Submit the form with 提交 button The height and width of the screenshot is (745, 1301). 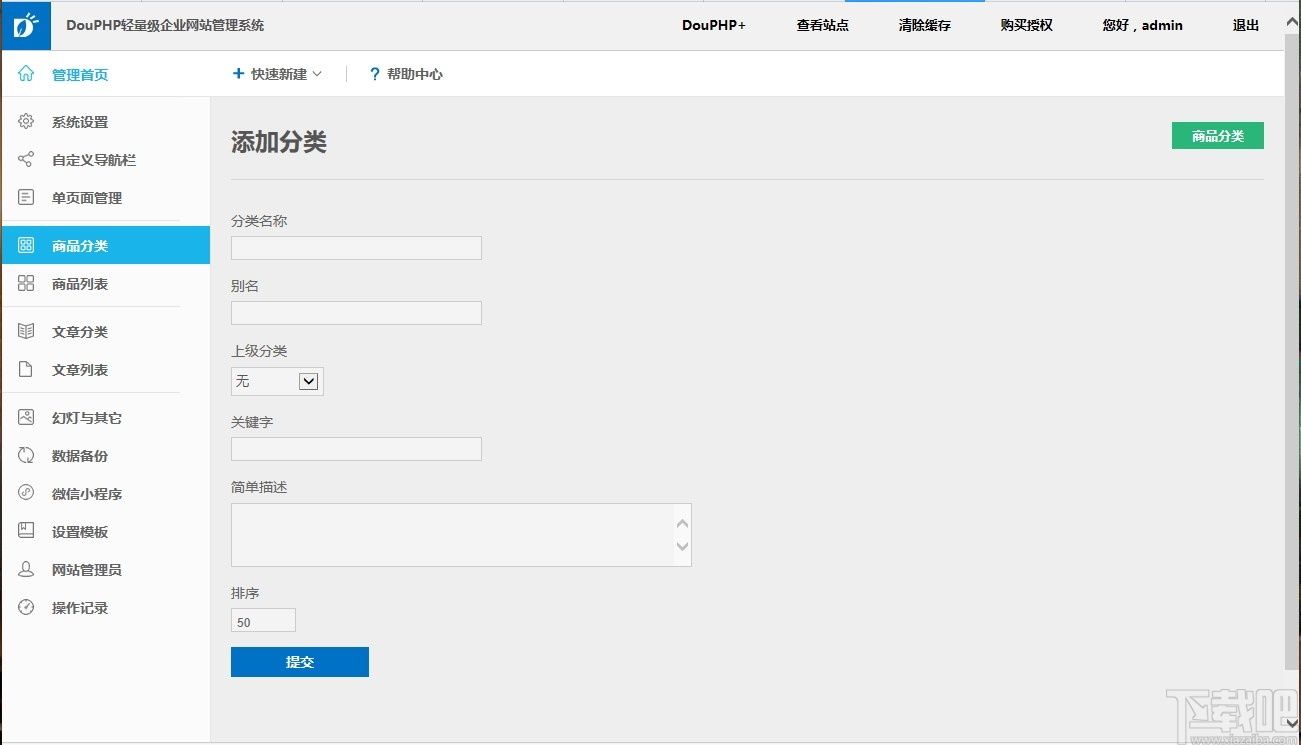click(300, 662)
